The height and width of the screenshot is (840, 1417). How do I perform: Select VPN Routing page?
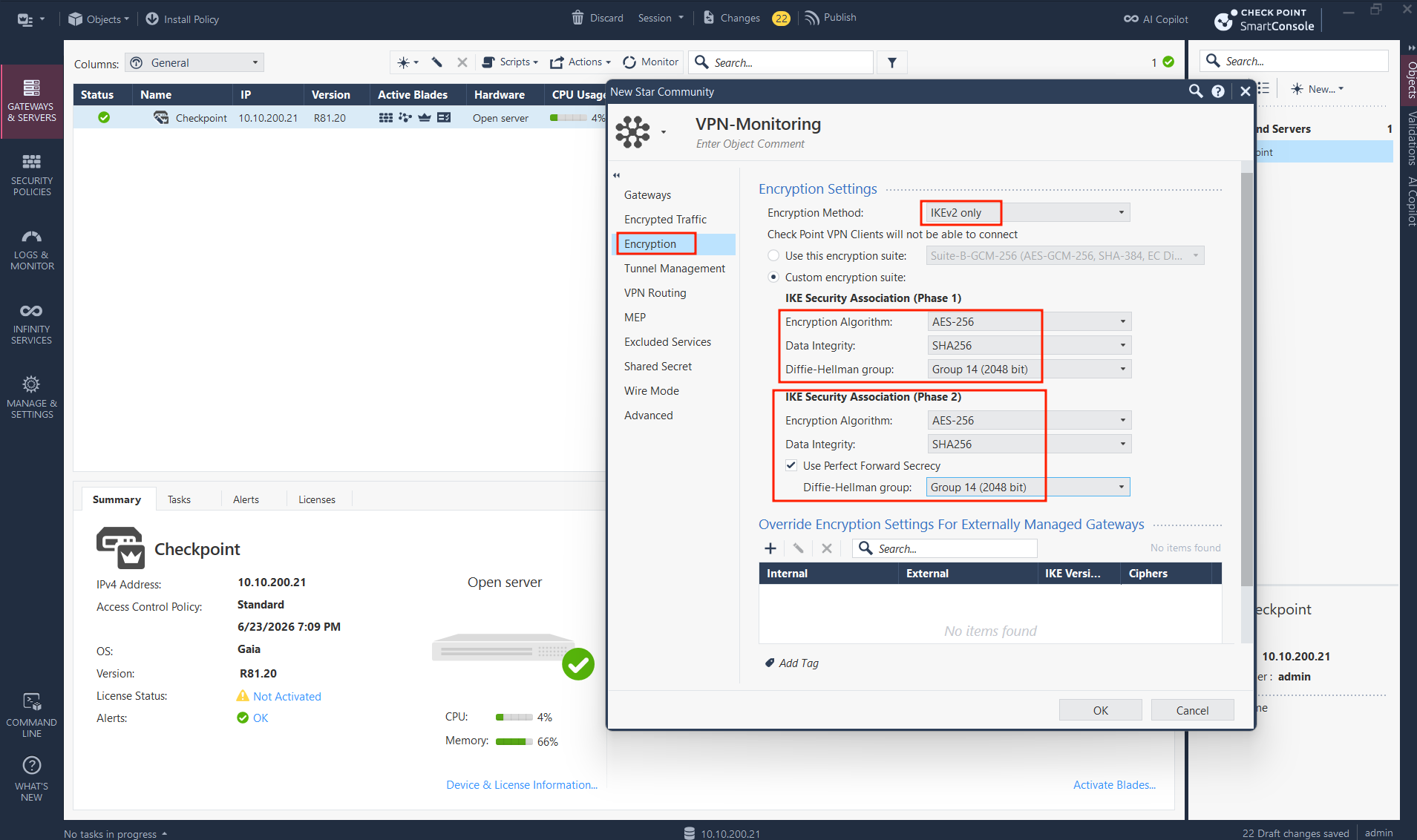[x=655, y=293]
